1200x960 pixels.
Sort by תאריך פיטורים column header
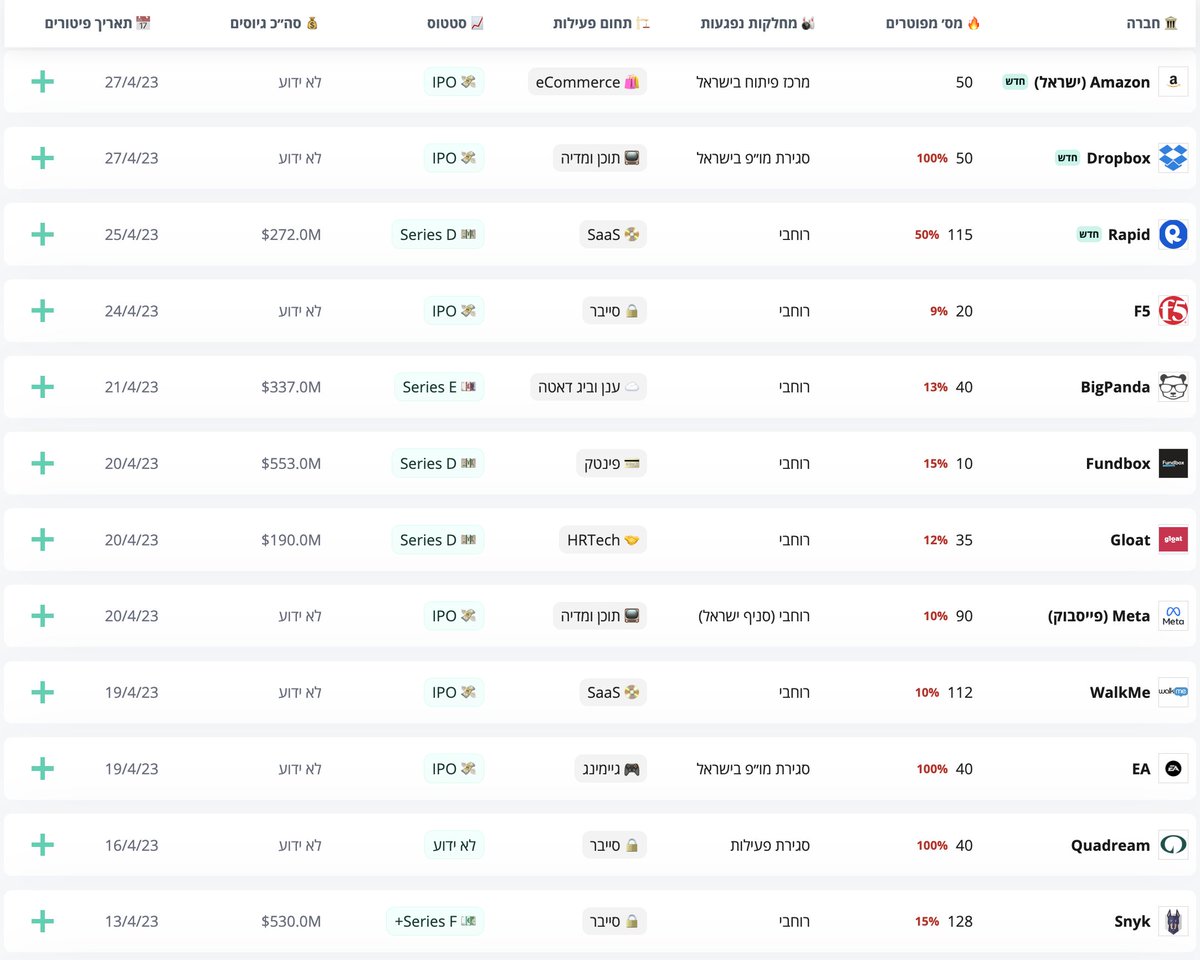coord(98,22)
